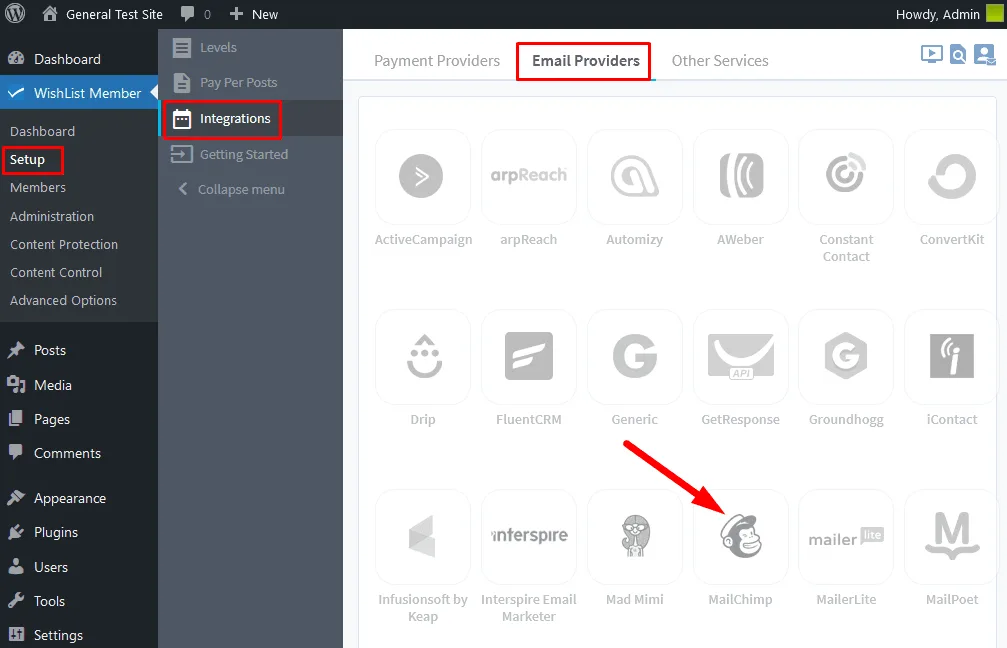Image resolution: width=1007 pixels, height=648 pixels.
Task: Open Advanced Options link
Action: [64, 301]
